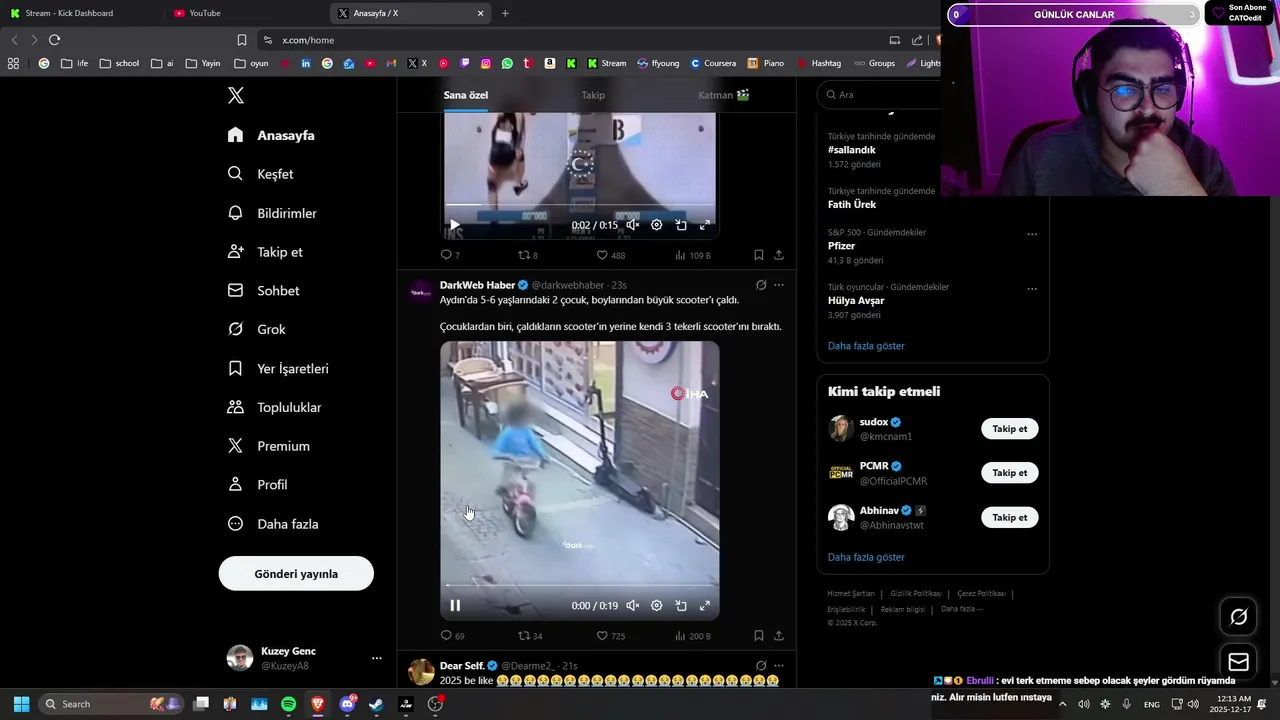Open floating messages envelope button

tap(1239, 662)
